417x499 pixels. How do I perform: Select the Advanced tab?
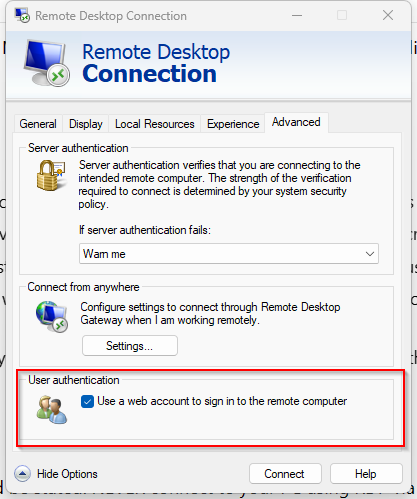[296, 122]
